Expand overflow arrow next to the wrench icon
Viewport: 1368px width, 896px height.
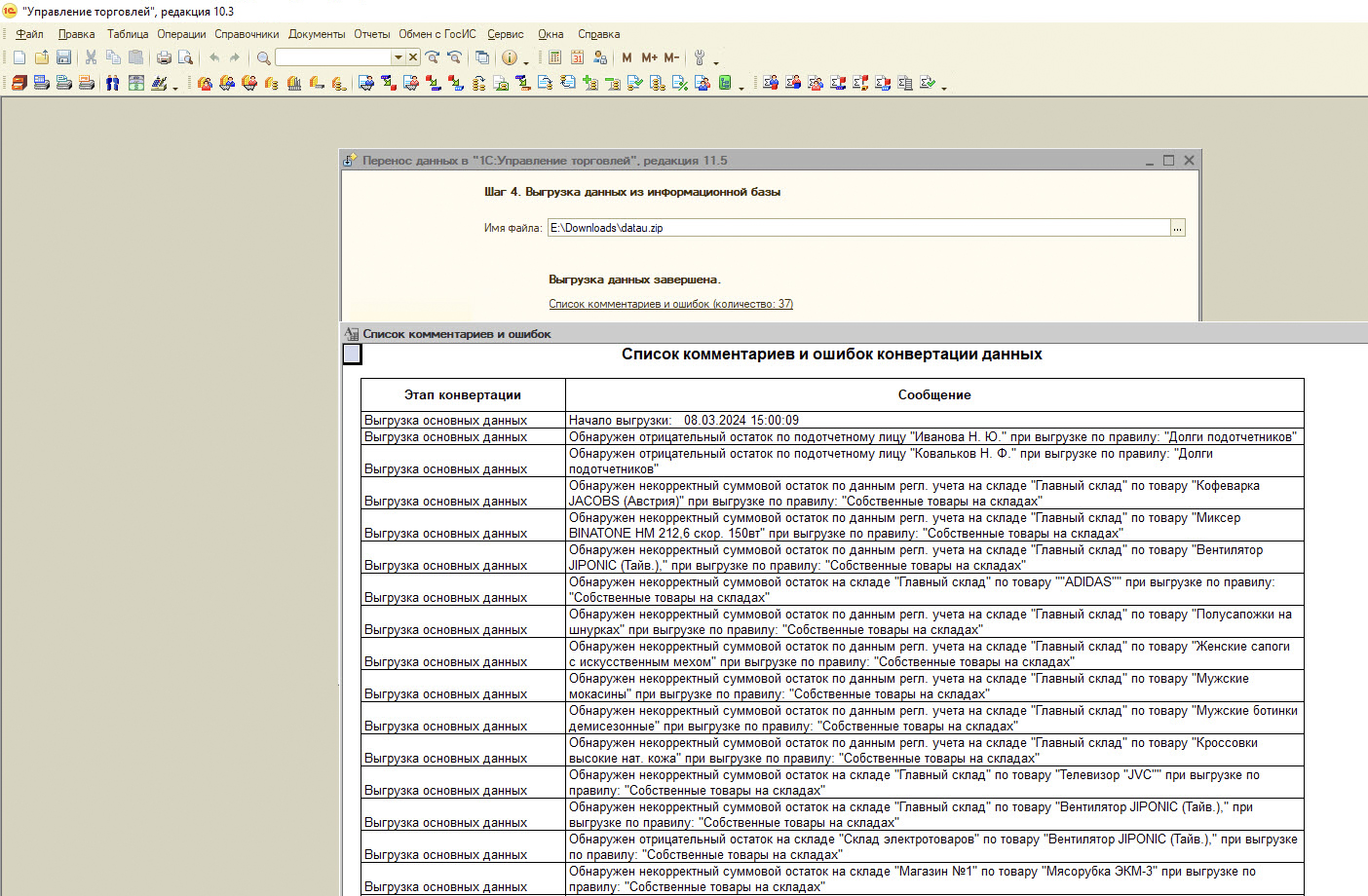tap(716, 61)
